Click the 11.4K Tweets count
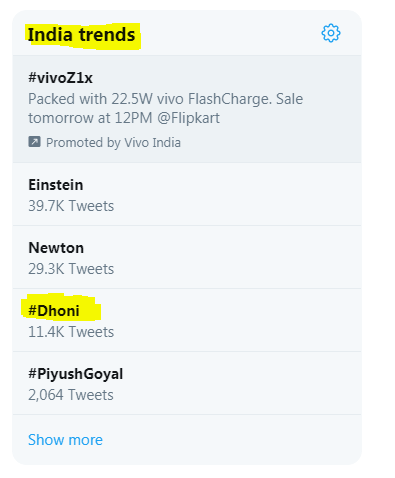This screenshot has height=478, width=395. pyautogui.click(x=71, y=332)
